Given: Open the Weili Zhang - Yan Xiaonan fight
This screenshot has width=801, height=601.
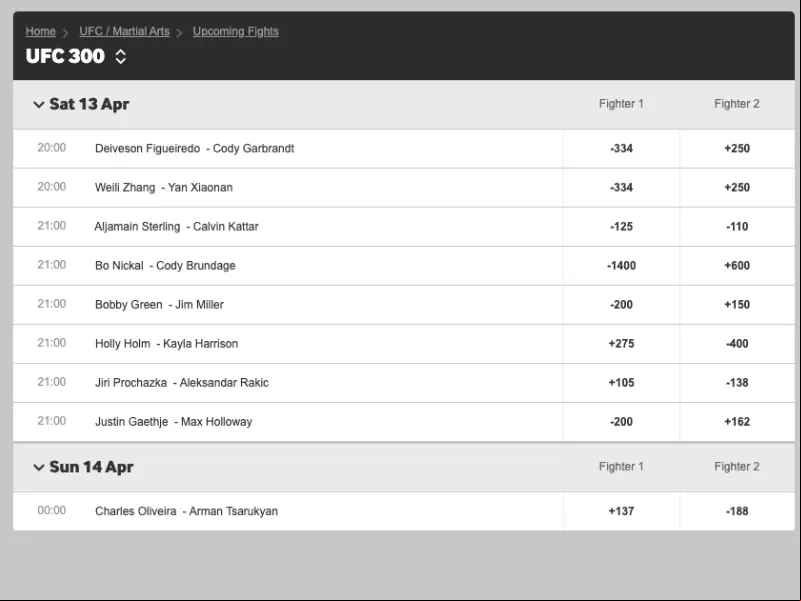Looking at the screenshot, I should pyautogui.click(x=163, y=188).
